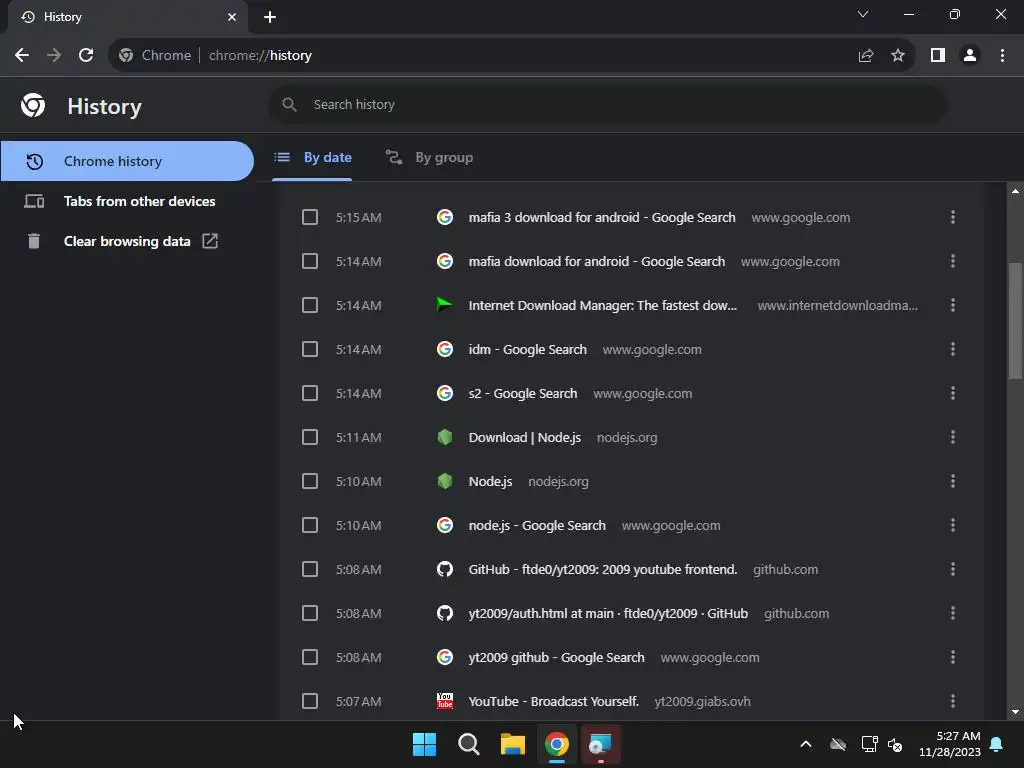Switch to the By group tab
The image size is (1024, 768).
pos(428,157)
